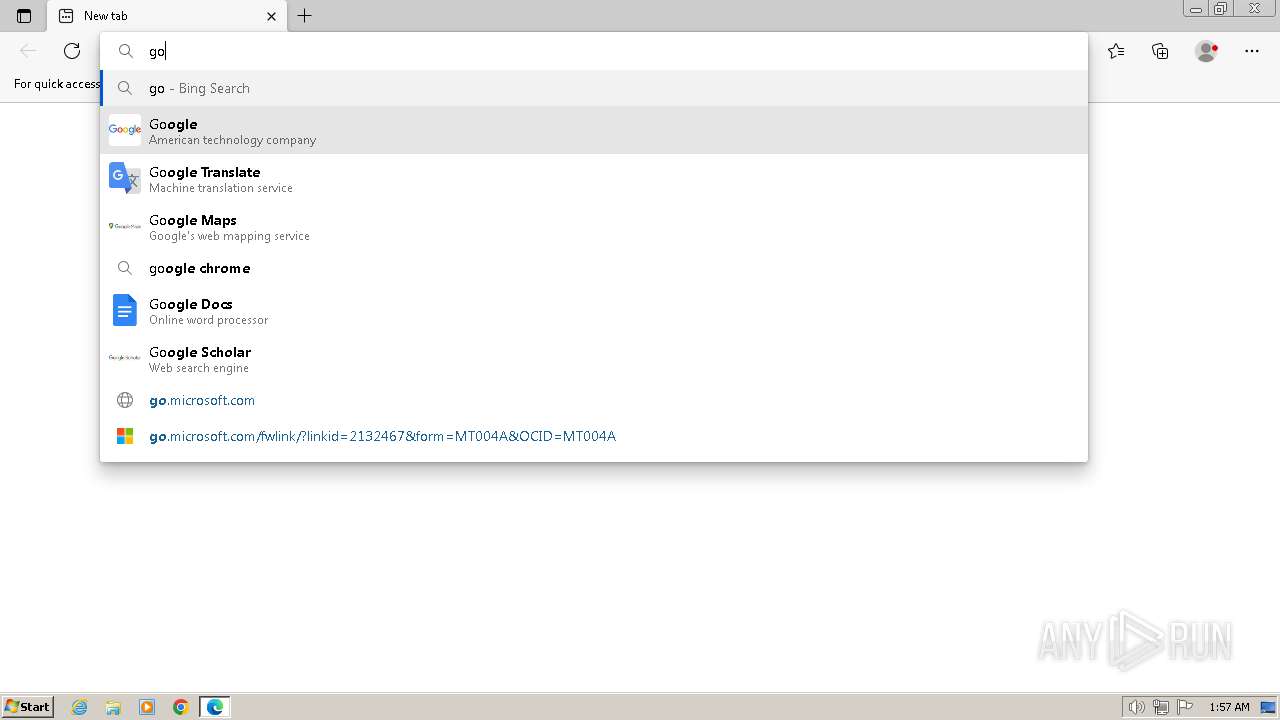Viewport: 1280px width, 720px height.
Task: Choose the Google suggestion
Action: click(x=594, y=130)
